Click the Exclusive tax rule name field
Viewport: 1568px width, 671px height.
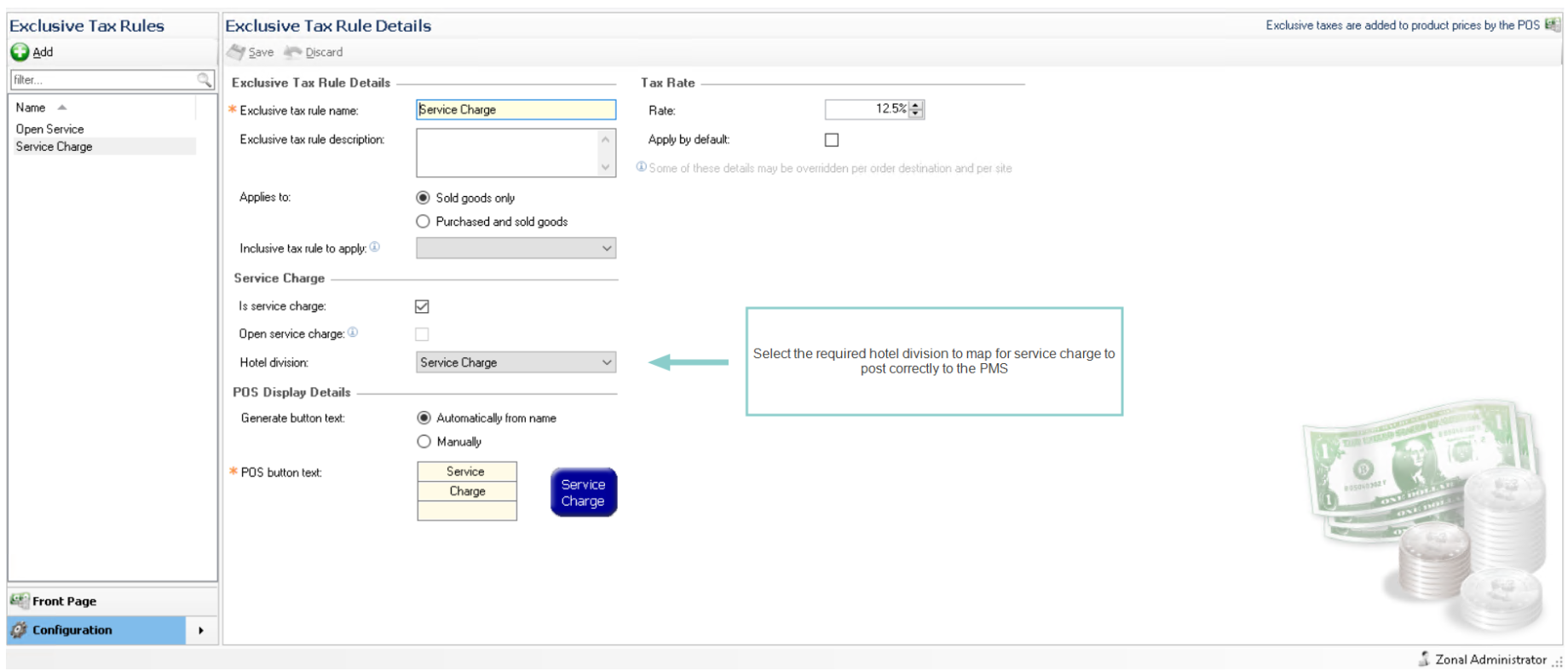(x=516, y=109)
